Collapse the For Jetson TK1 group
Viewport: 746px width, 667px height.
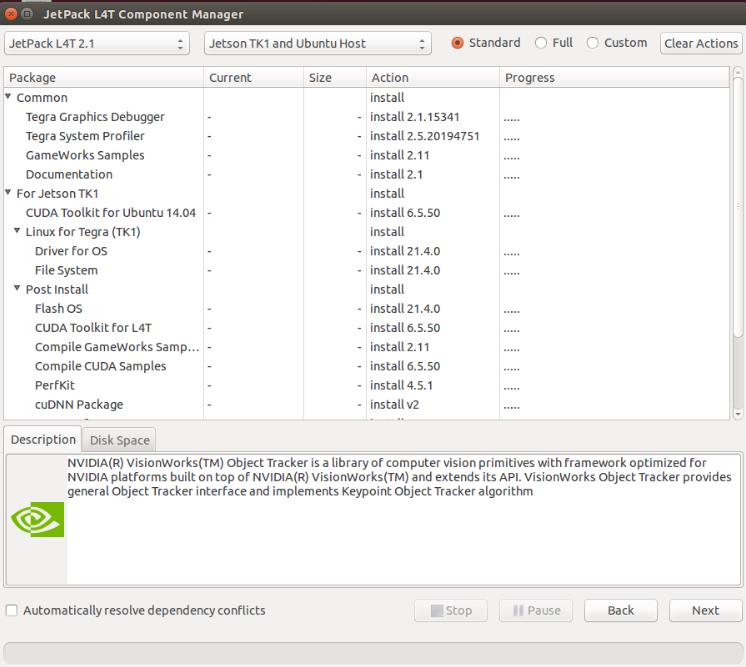8,192
